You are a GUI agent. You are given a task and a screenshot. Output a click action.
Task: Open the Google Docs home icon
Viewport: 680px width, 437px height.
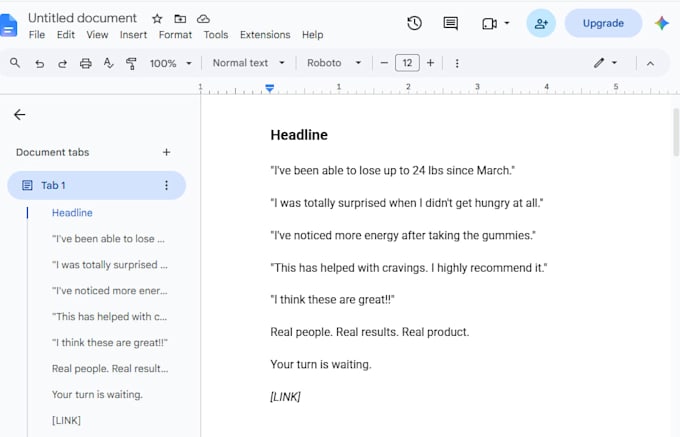tap(8, 25)
